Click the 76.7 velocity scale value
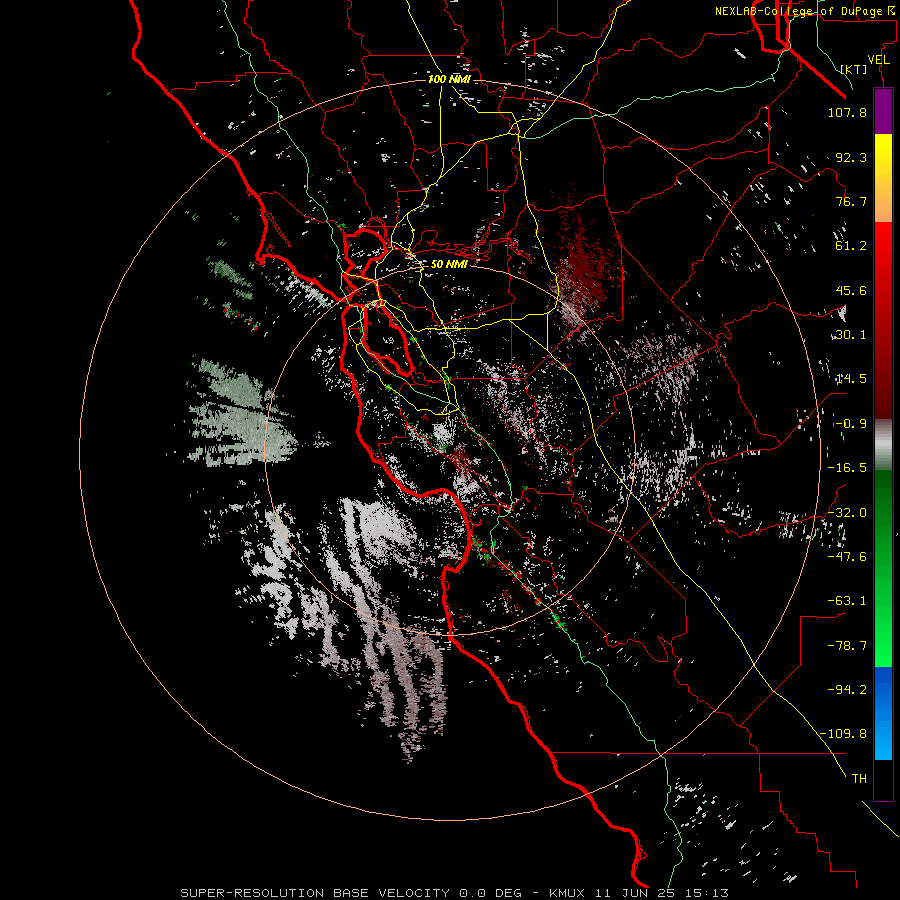 coord(851,201)
